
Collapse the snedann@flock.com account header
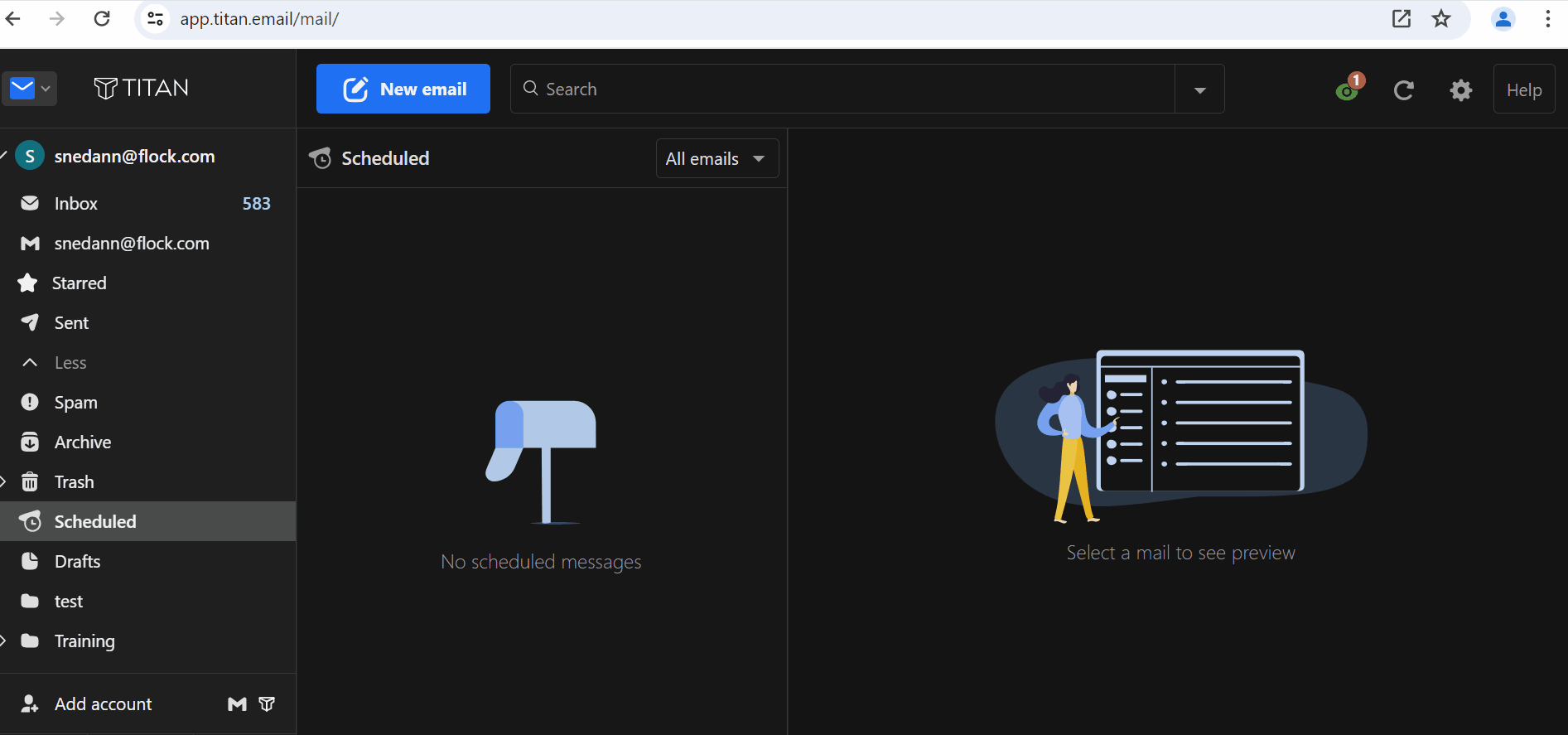[4, 156]
